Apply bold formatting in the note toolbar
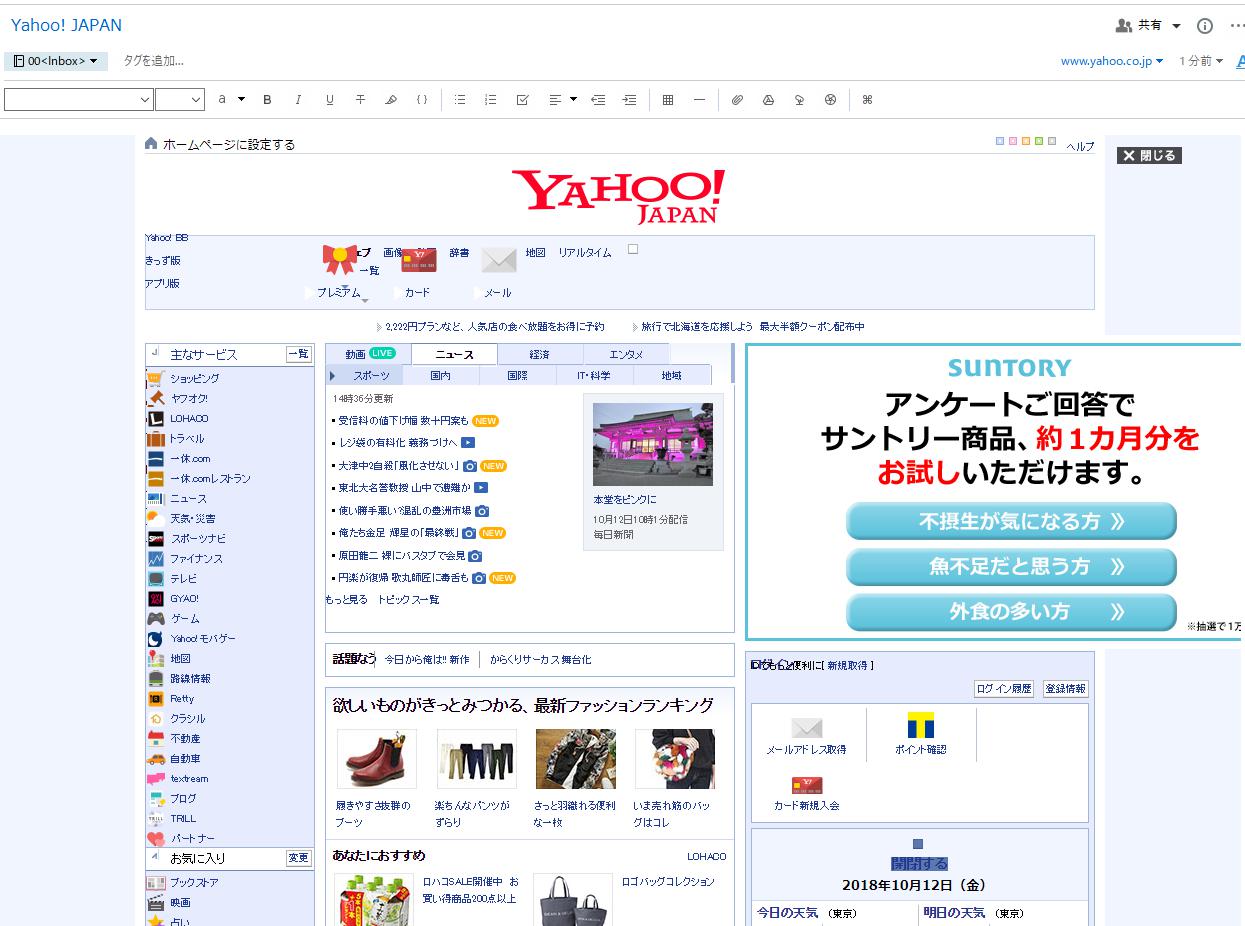The height and width of the screenshot is (926, 1245). (x=267, y=100)
